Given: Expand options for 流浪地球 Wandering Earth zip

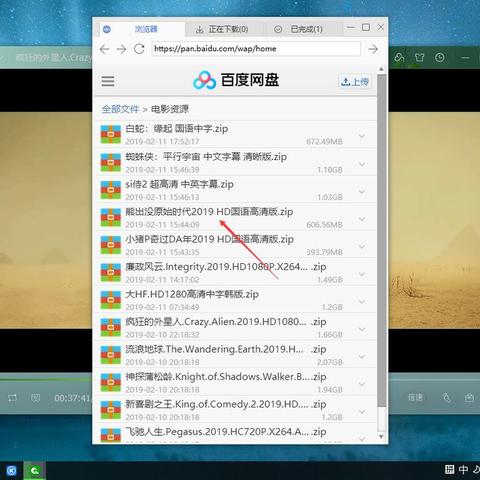Looking at the screenshot, I should (362, 356).
